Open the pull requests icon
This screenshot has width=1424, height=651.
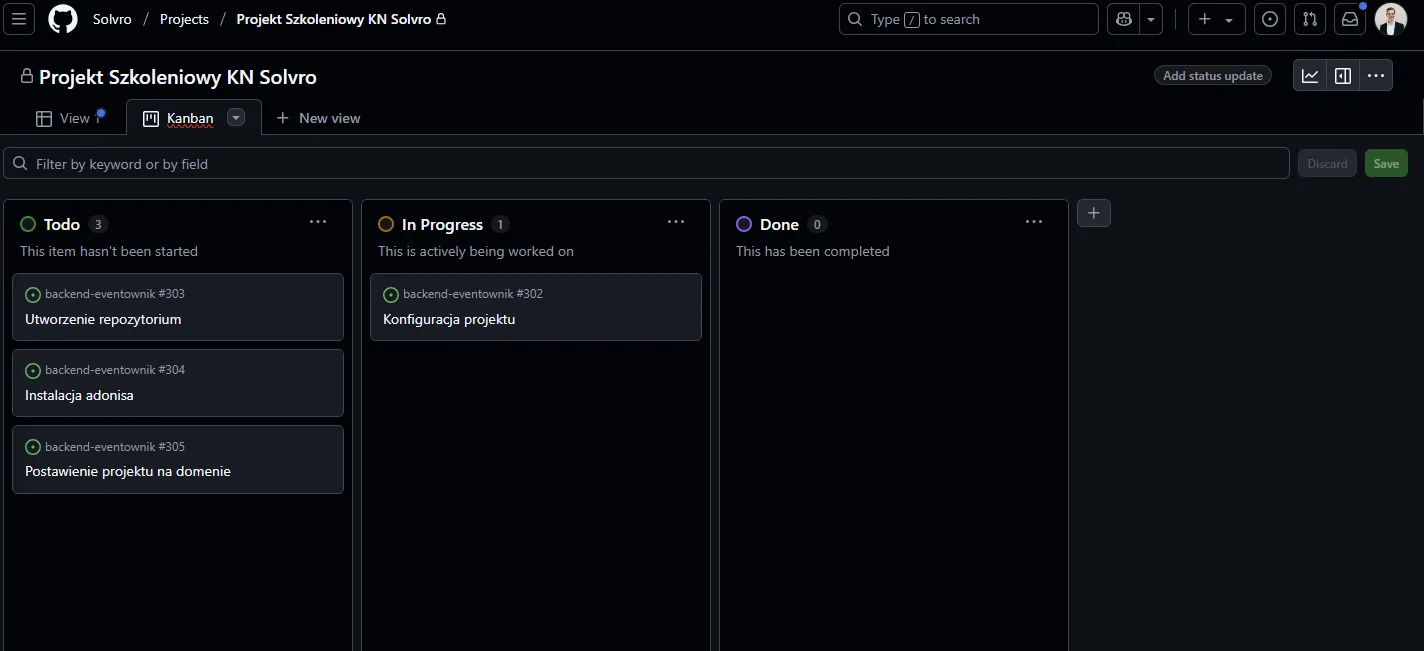(x=1309, y=19)
